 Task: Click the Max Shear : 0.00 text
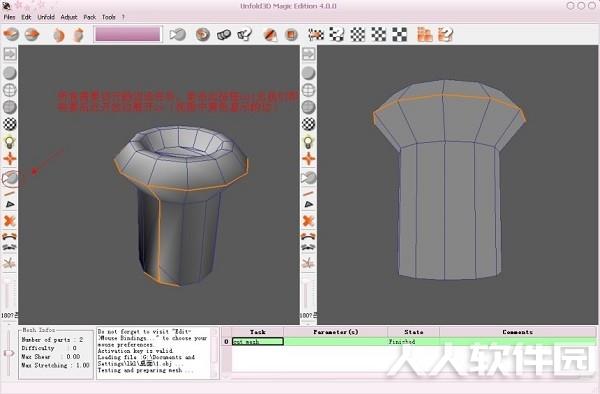coord(51,357)
